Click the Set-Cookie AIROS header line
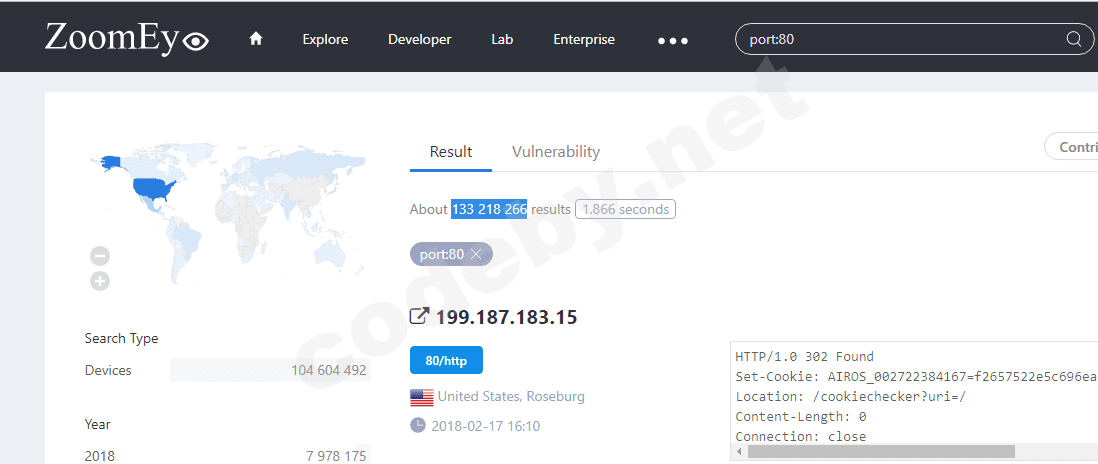 tap(916, 377)
